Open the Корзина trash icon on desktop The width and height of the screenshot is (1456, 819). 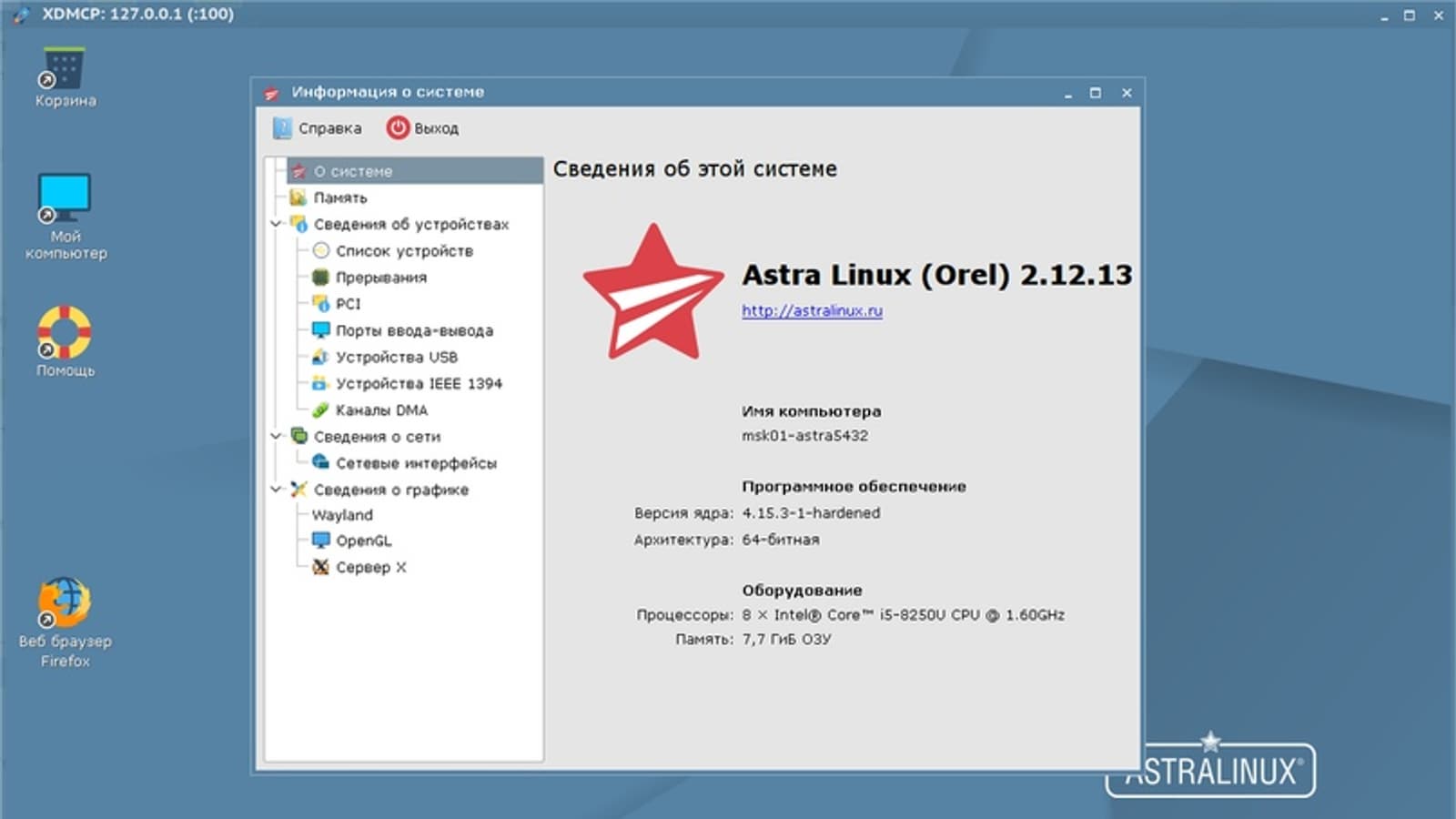coord(64,69)
